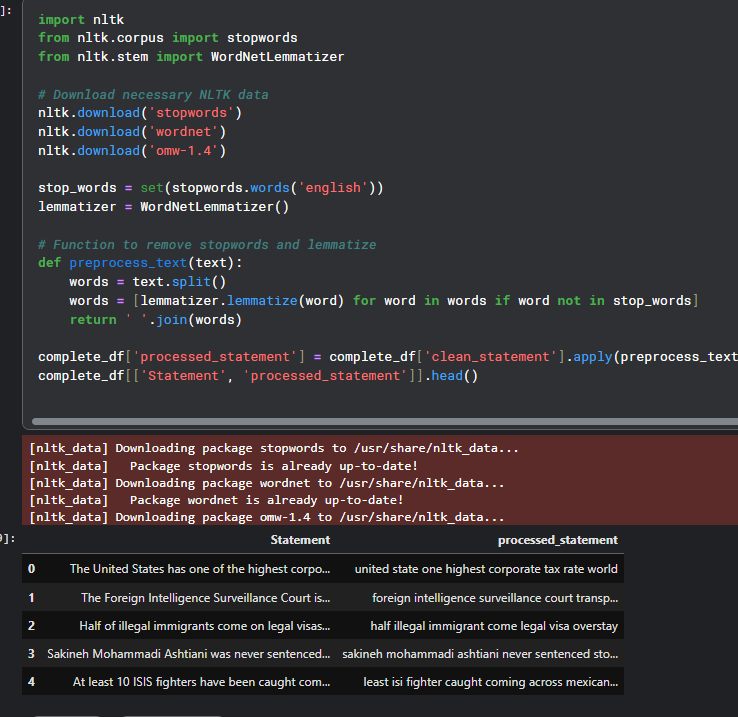Click the 'lemmatizer = WordNetLemmatizer()' line
This screenshot has height=717, width=738.
coord(163,207)
